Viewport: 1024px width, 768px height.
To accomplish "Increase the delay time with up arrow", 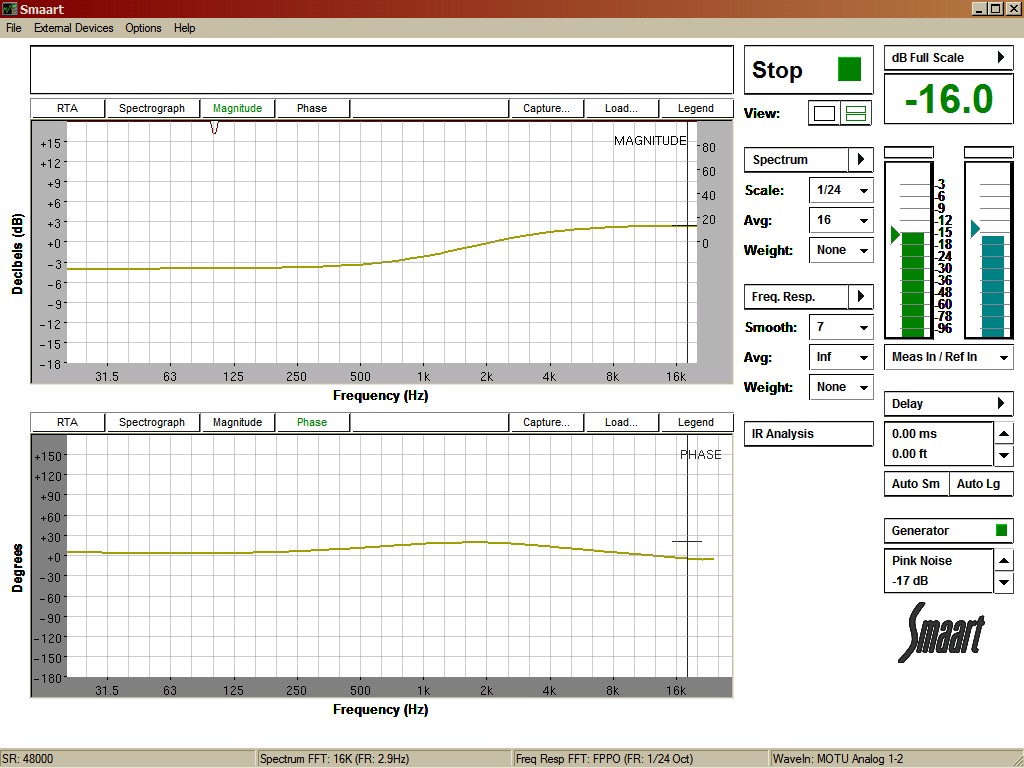I will click(x=1004, y=433).
